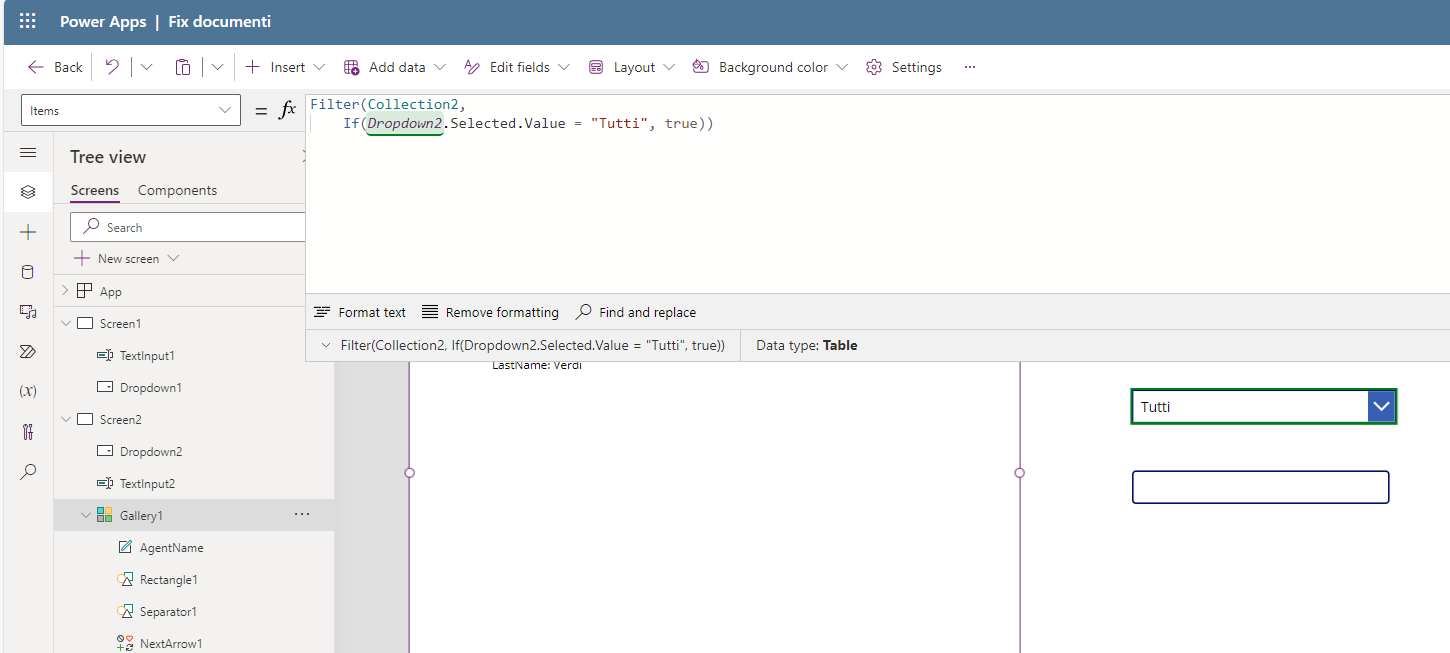This screenshot has width=1450, height=653.
Task: Open the Data sources panel icon
Action: click(28, 271)
